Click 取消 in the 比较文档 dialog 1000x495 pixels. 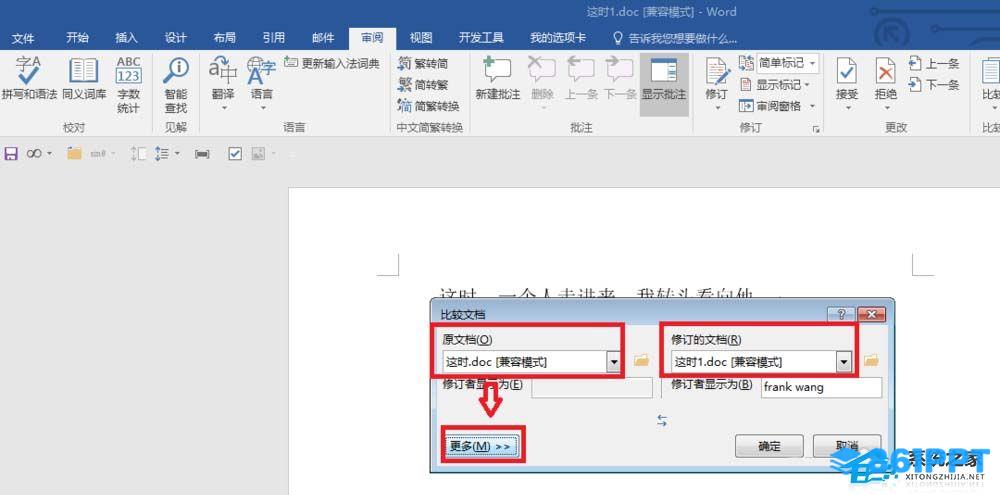tap(847, 446)
